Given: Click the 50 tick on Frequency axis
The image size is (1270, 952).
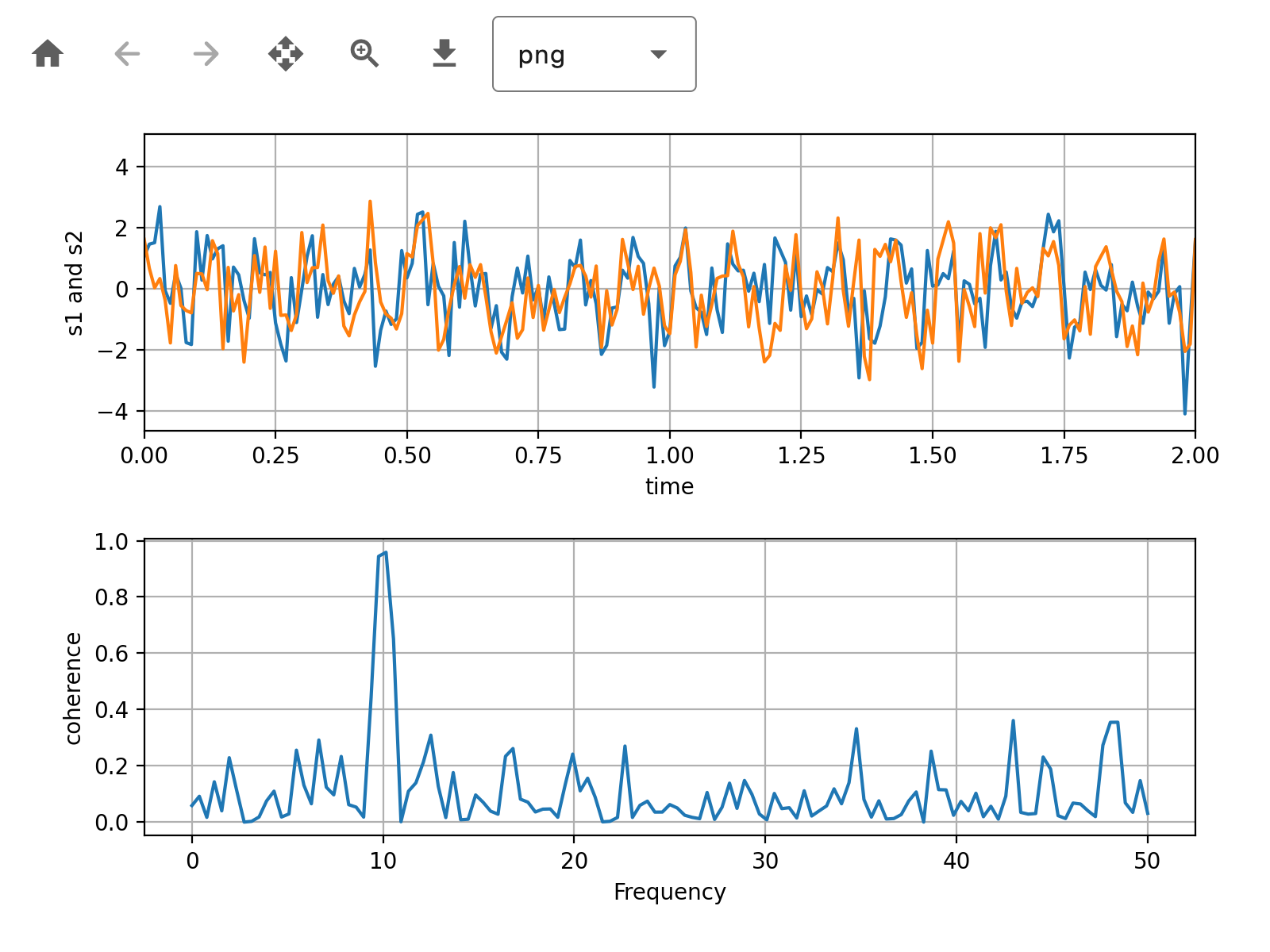Looking at the screenshot, I should tap(1148, 861).
